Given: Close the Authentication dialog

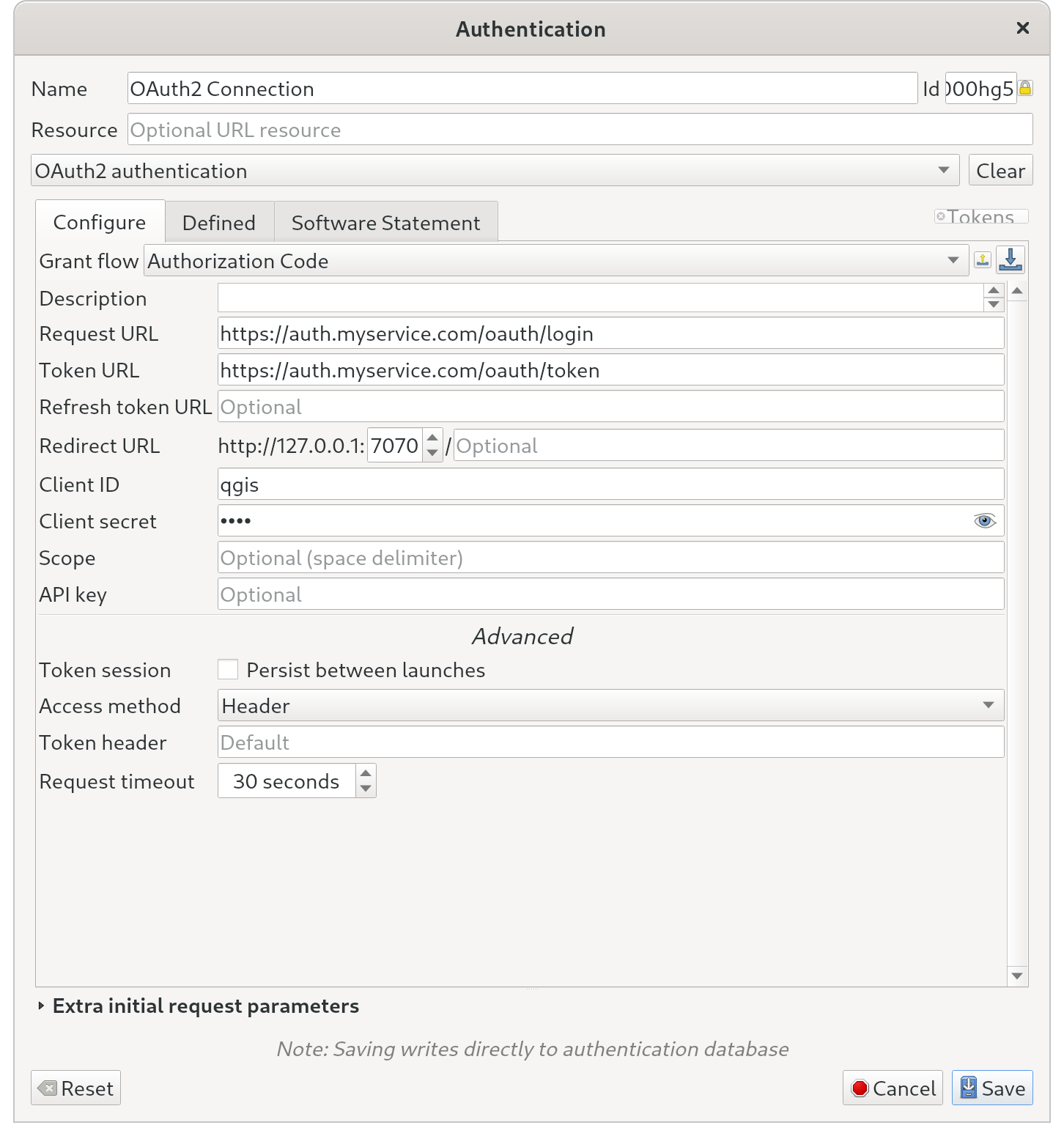Looking at the screenshot, I should [1023, 28].
